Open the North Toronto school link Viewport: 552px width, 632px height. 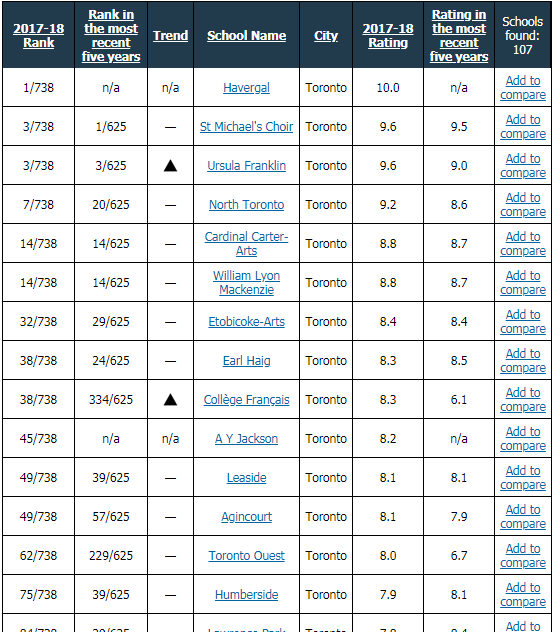coord(247,205)
